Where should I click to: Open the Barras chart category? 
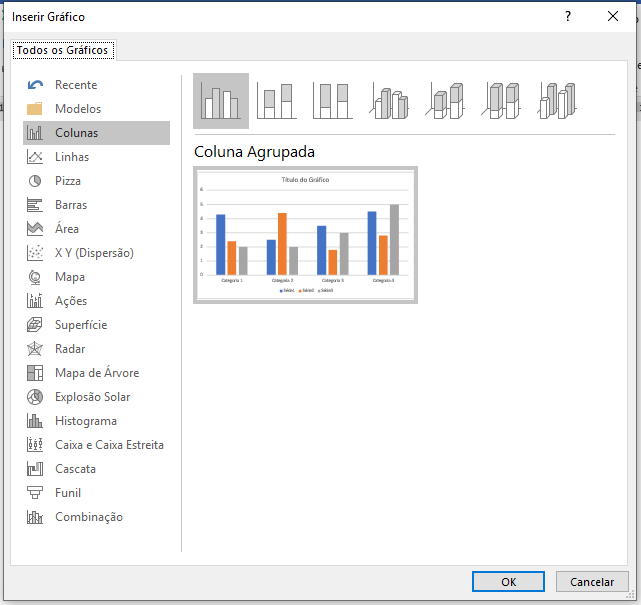tap(71, 205)
